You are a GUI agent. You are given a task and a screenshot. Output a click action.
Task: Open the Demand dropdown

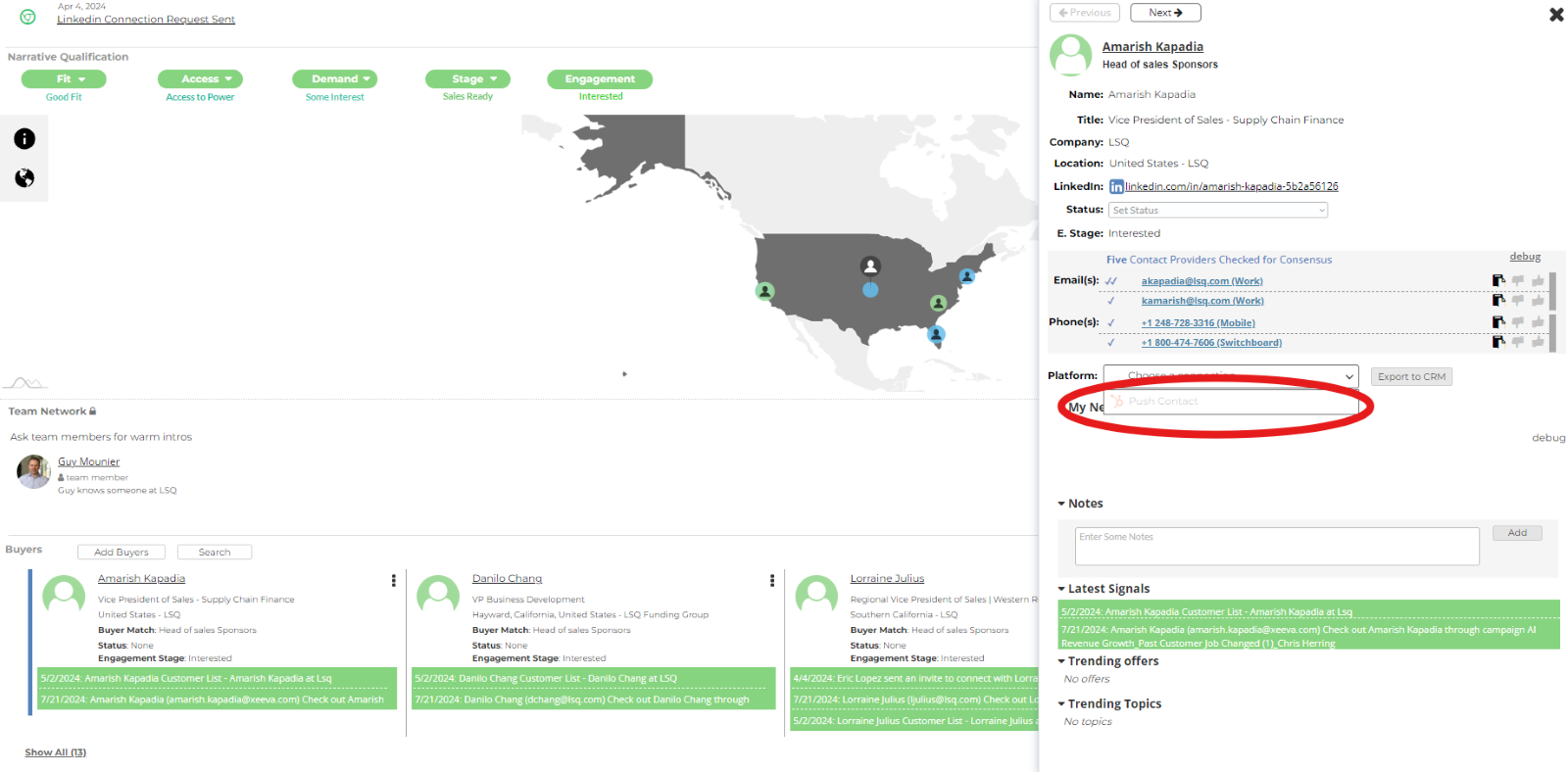tap(334, 79)
